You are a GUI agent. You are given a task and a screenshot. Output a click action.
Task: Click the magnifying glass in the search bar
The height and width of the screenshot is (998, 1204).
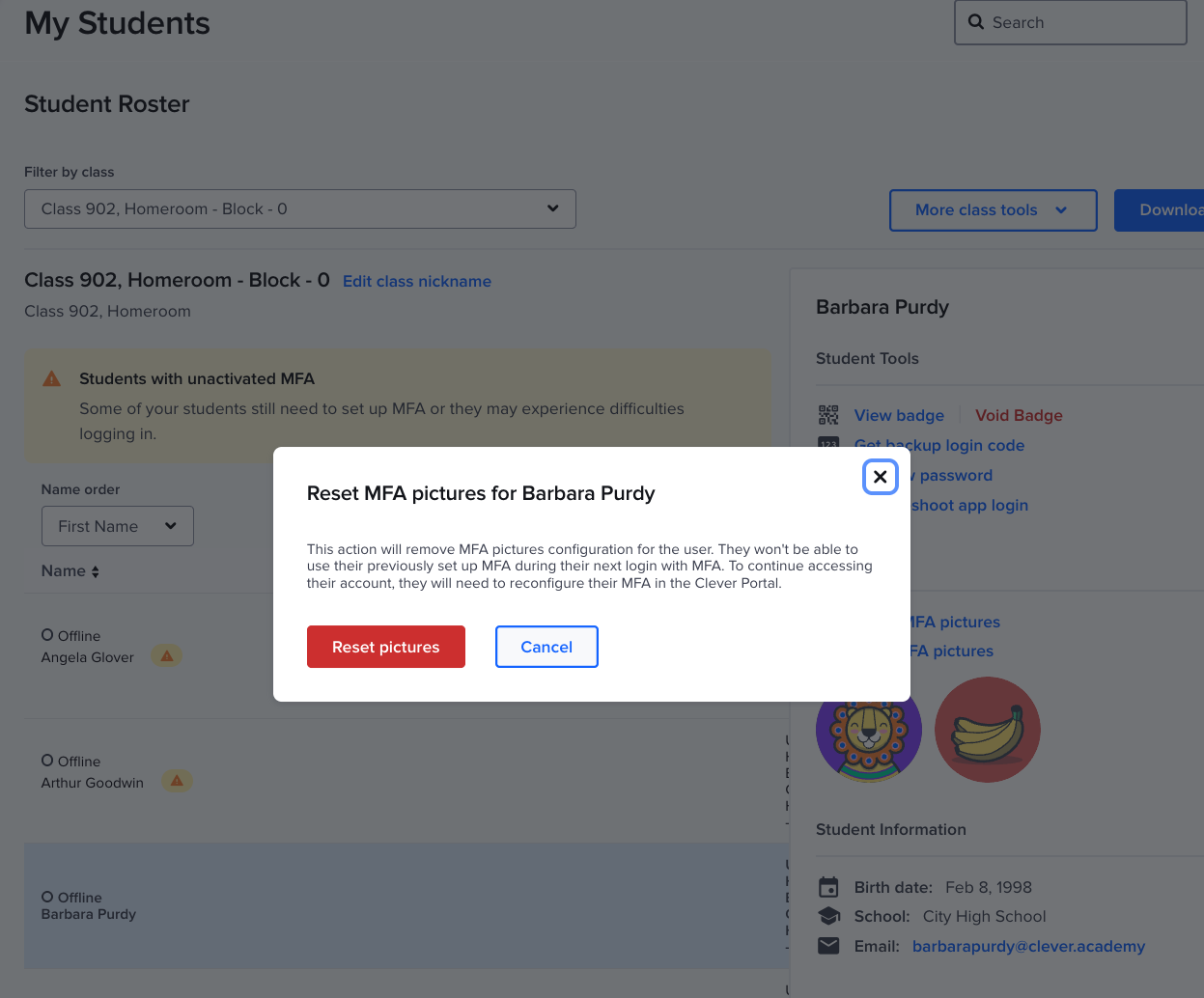pos(976,21)
